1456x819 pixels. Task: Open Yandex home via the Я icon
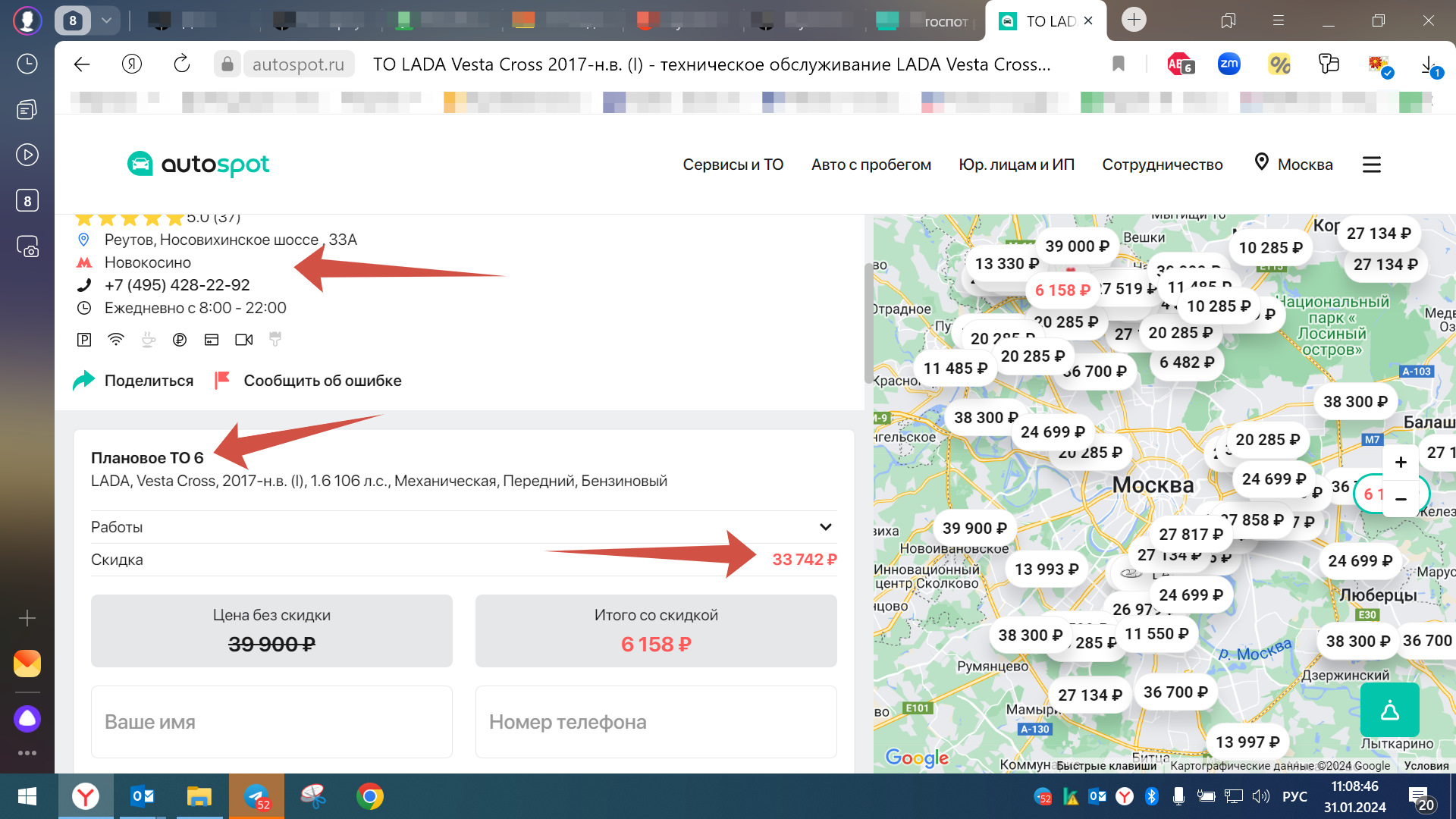(132, 64)
